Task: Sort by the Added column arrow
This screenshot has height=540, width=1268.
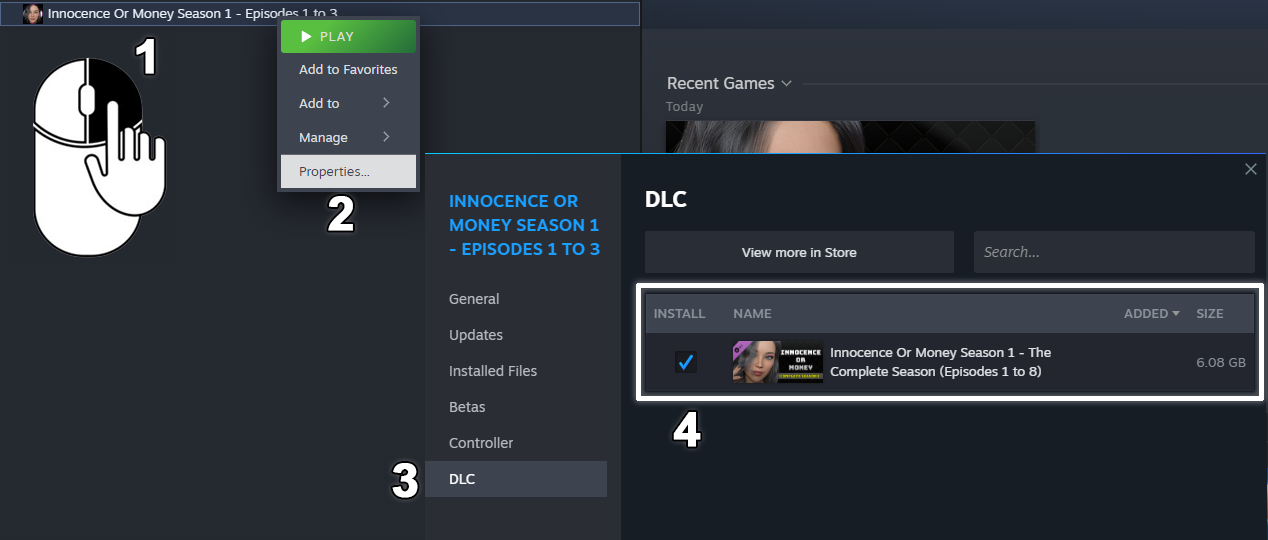Action: (1175, 313)
